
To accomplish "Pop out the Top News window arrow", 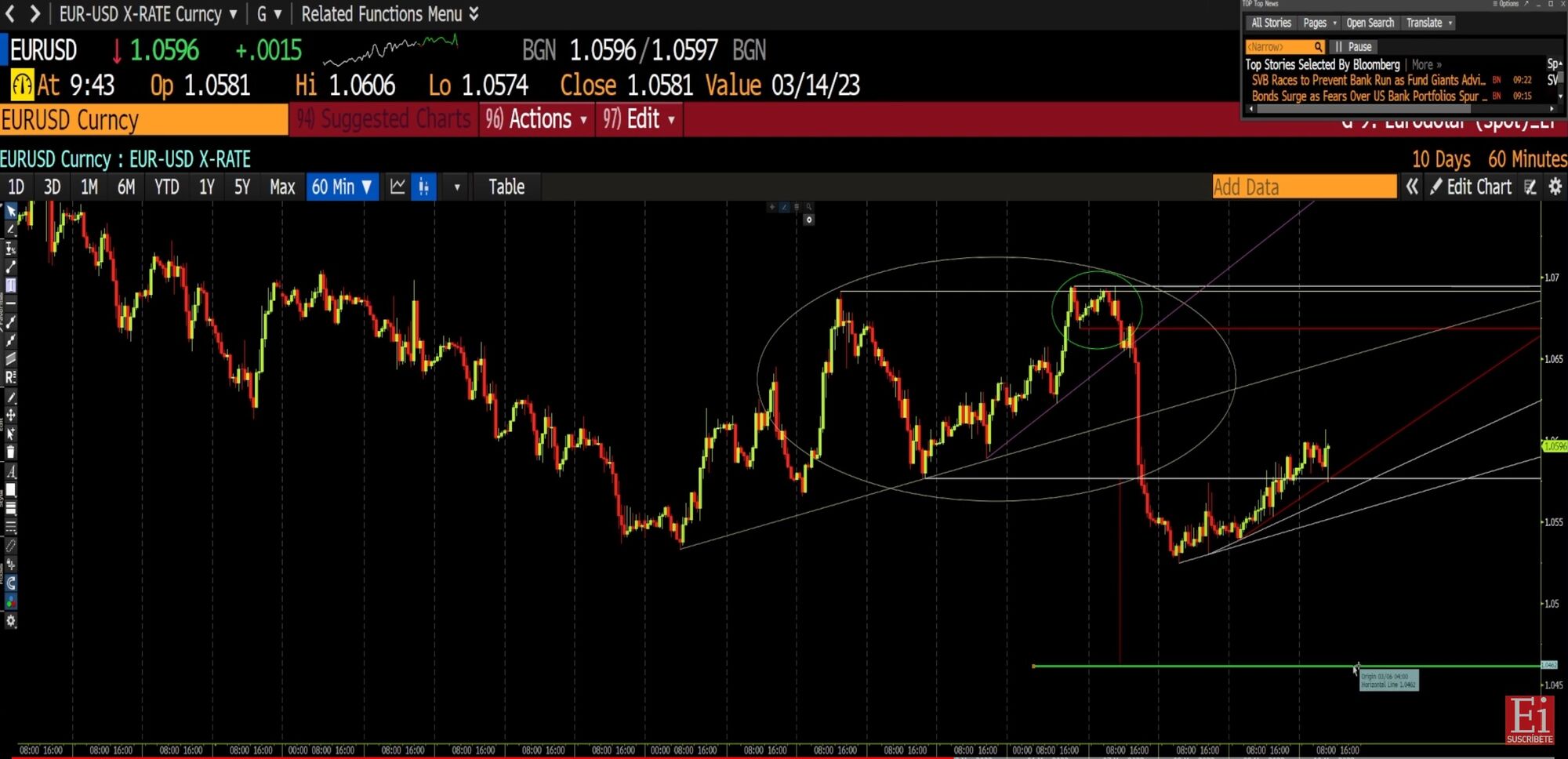I will (x=1526, y=4).
